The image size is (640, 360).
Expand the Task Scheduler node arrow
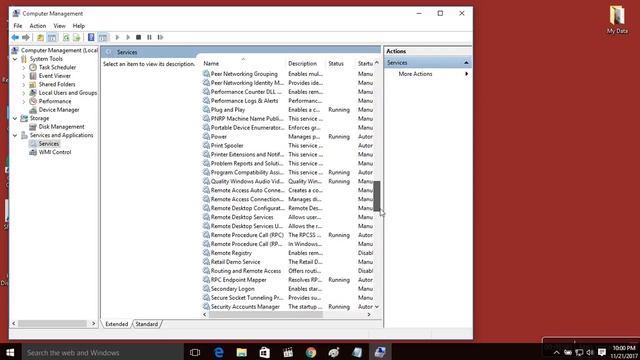coord(24,68)
